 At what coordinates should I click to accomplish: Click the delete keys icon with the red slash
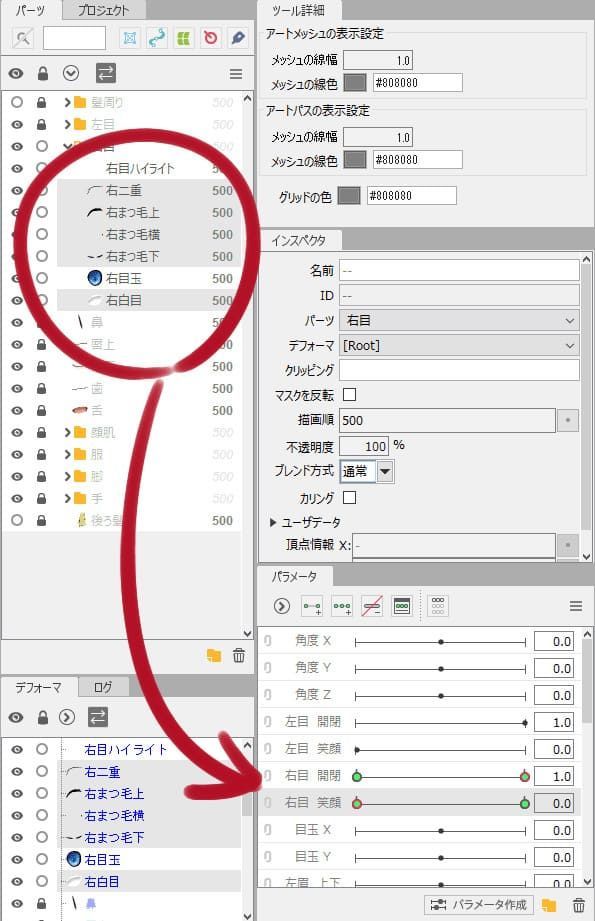372,606
